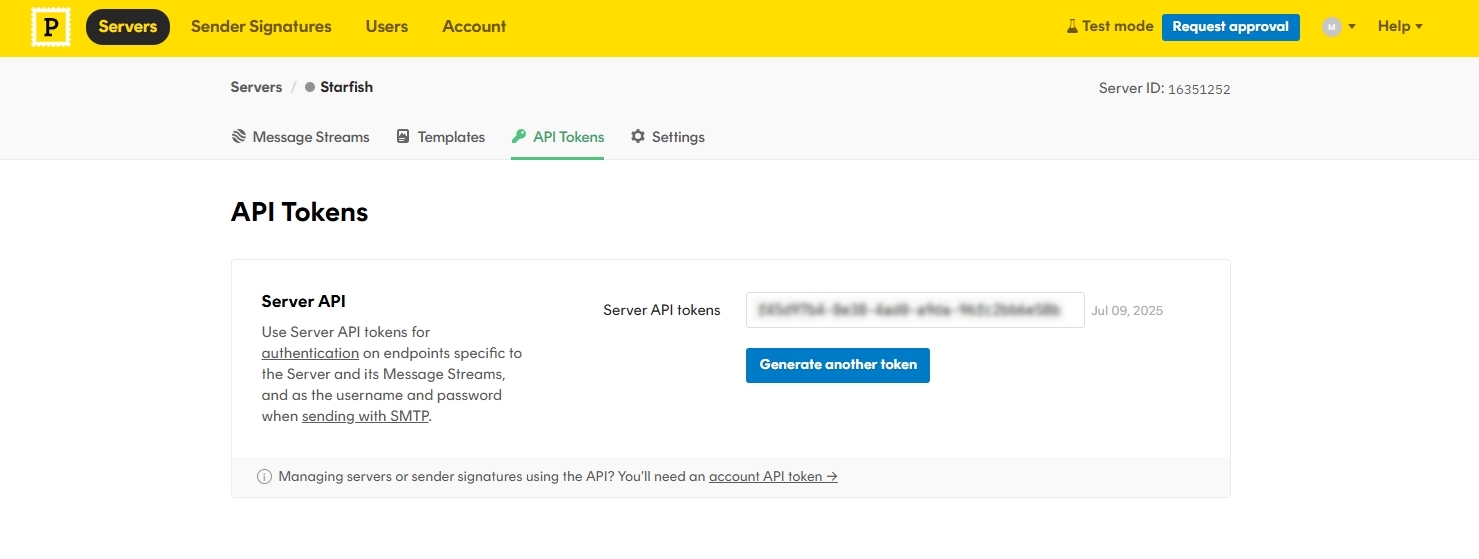Click the Test mode flask icon

click(x=1072, y=27)
